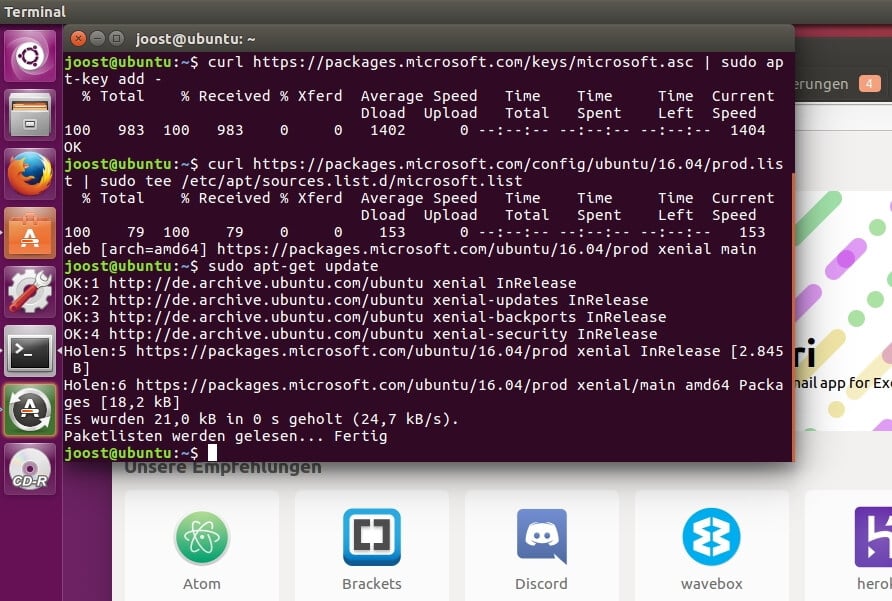Open the wavebox app icon
This screenshot has height=601, width=892.
click(x=711, y=537)
